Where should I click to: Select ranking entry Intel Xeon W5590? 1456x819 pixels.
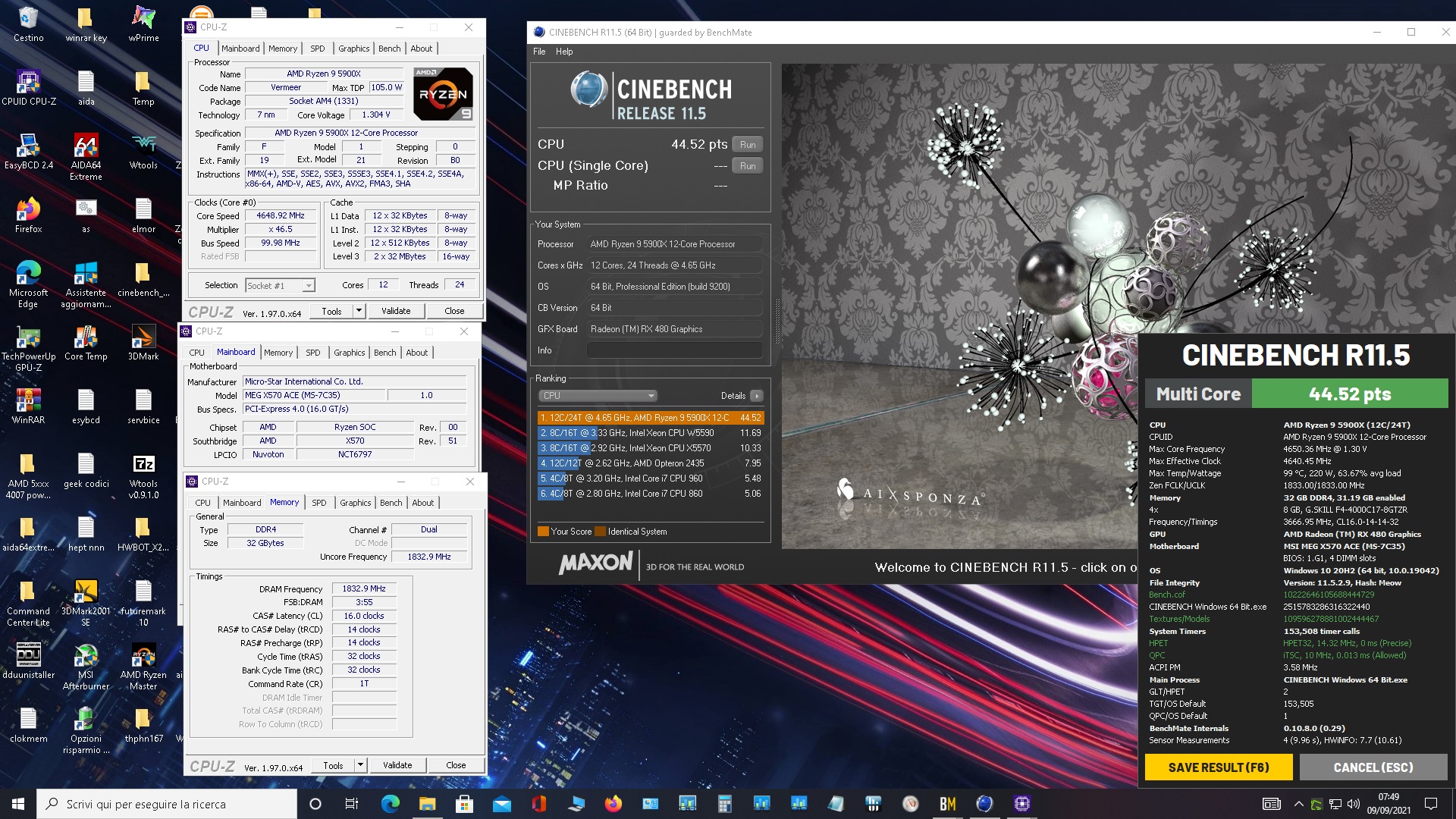pos(650,433)
